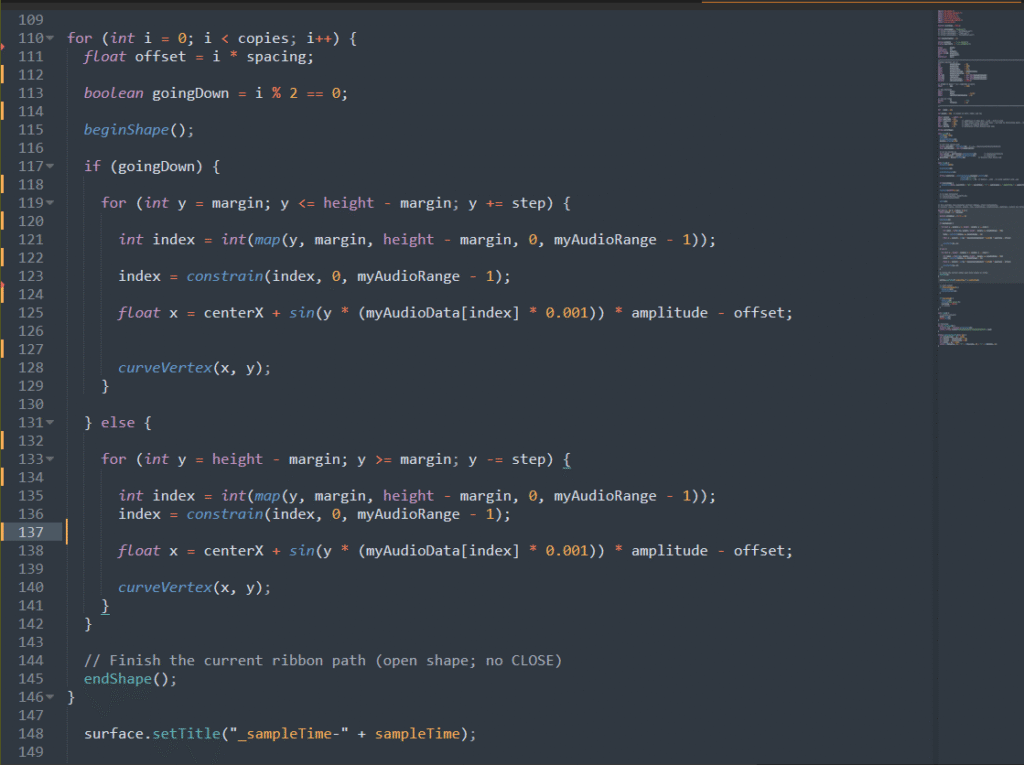Collapse the fold arrow at line 110

[49, 39]
